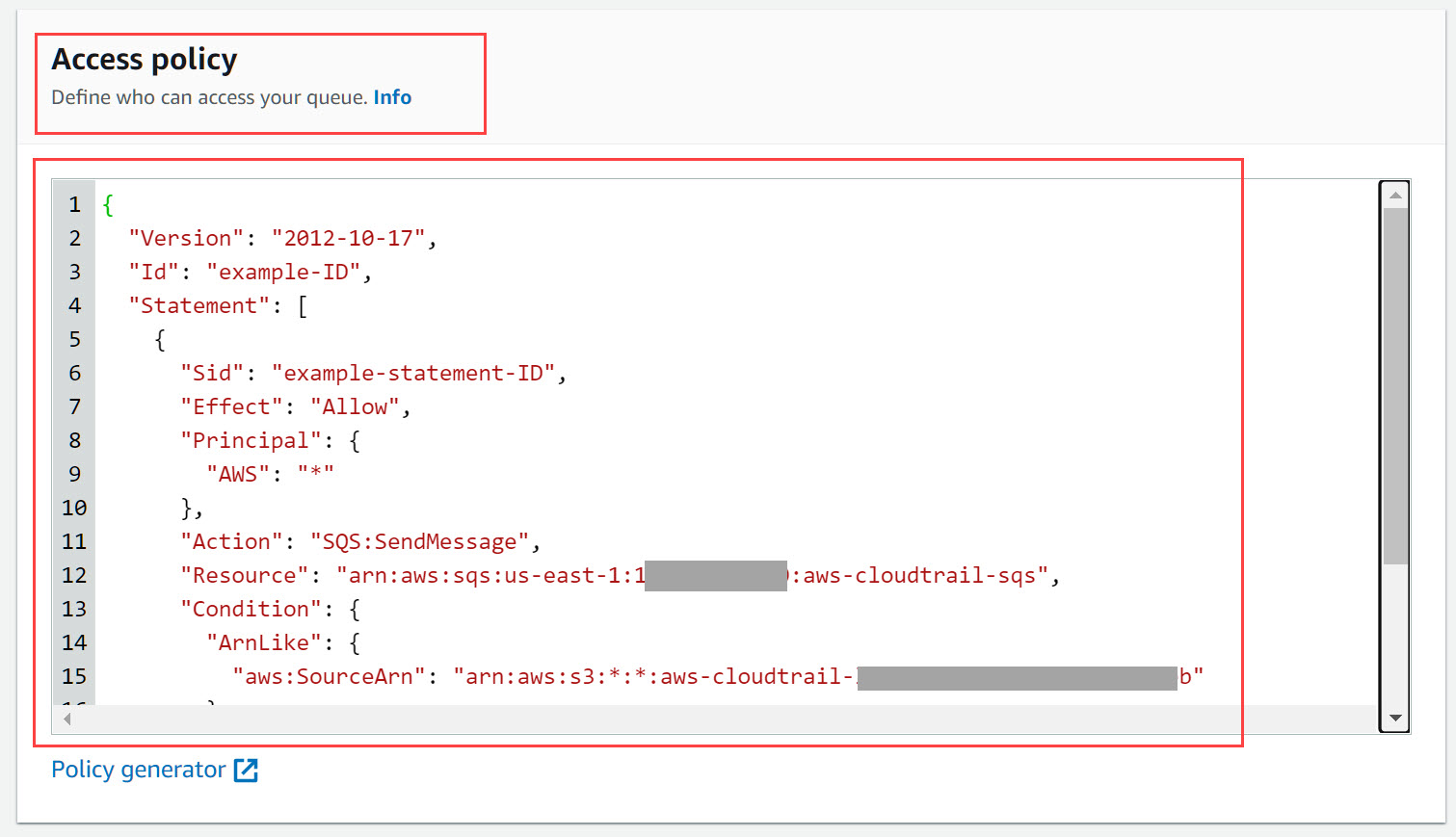
Task: Click the "aws:SourceArn" key on line 15
Action: point(329,676)
